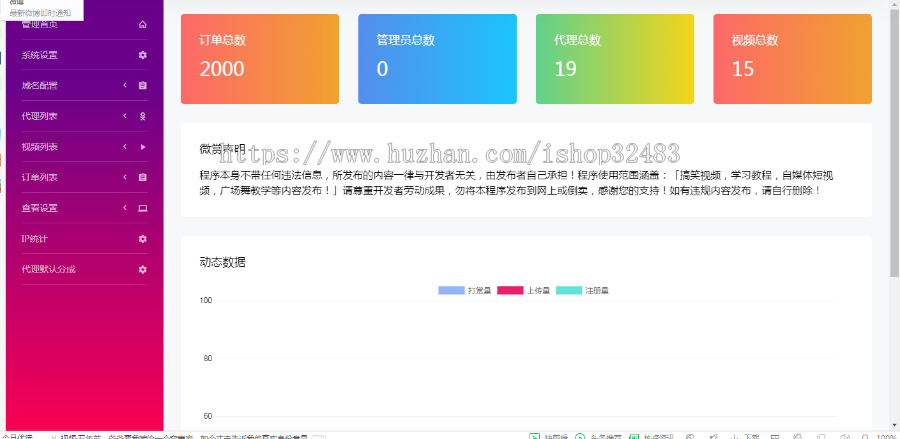900x439 pixels.
Task: Click the gear icon beside IP统计
Action: [142, 239]
